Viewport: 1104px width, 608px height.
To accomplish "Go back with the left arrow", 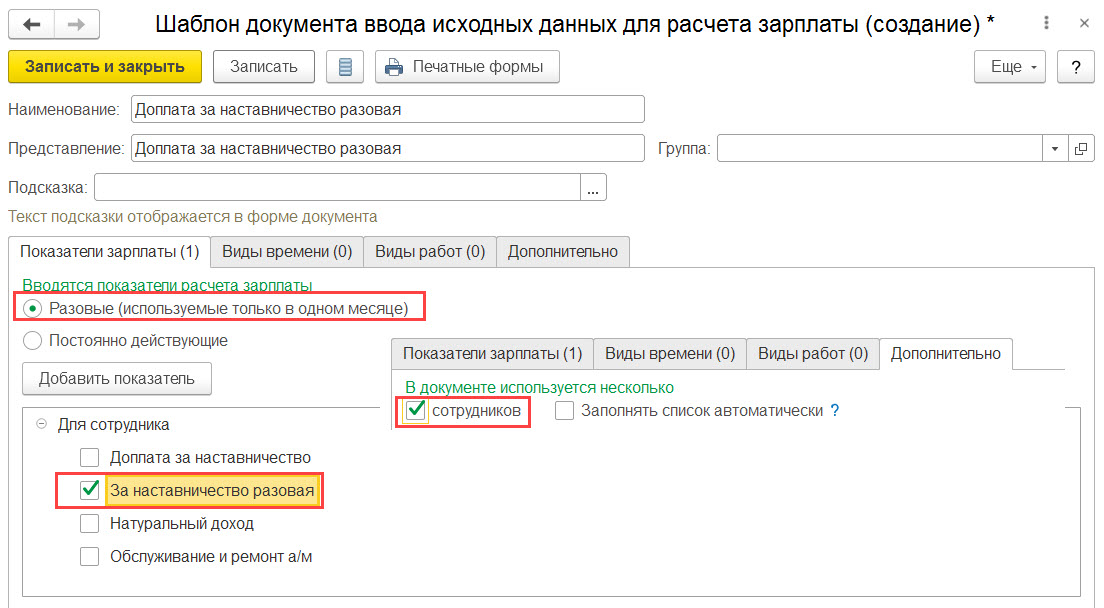I will (x=31, y=25).
